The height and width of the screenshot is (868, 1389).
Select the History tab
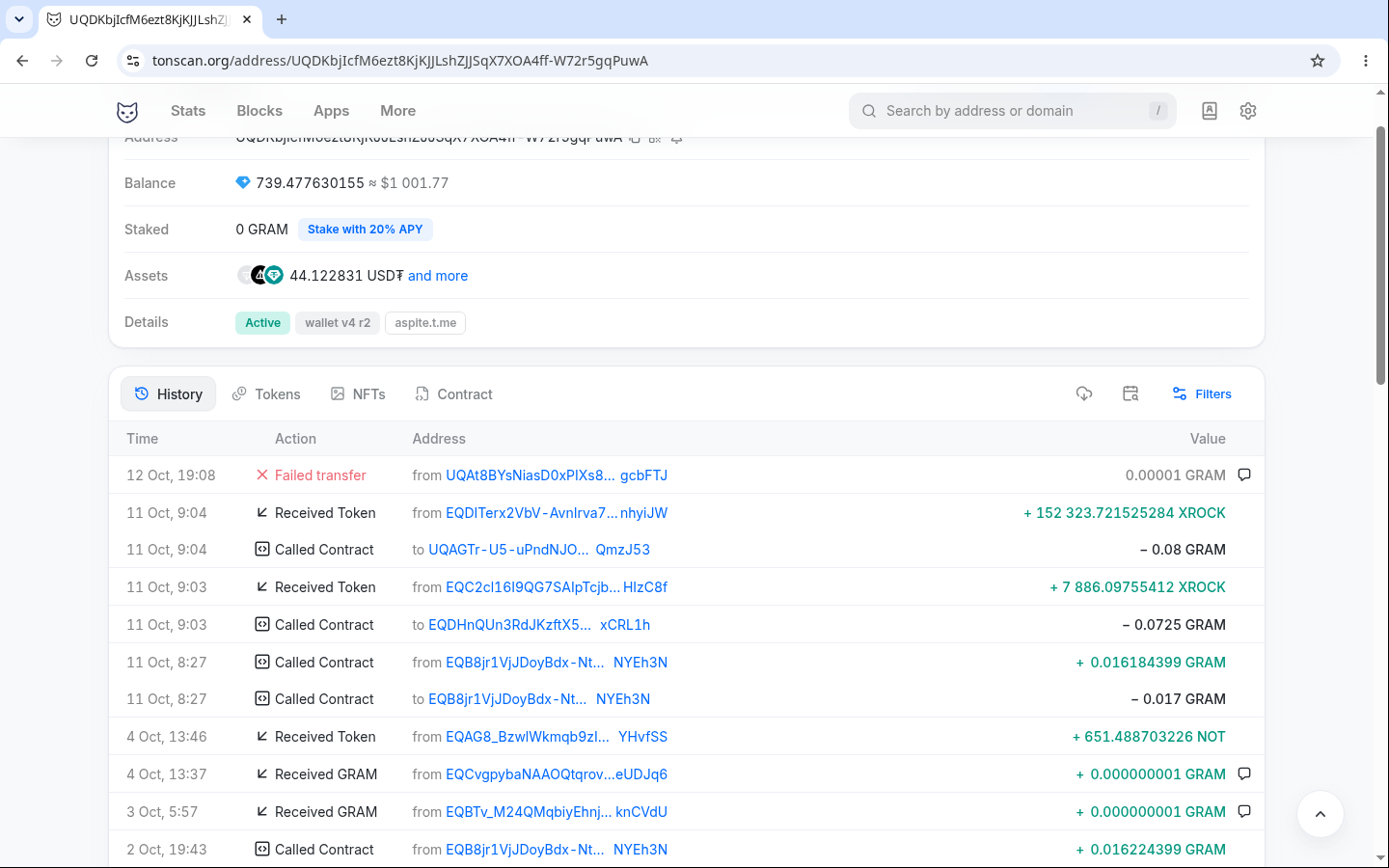click(168, 393)
